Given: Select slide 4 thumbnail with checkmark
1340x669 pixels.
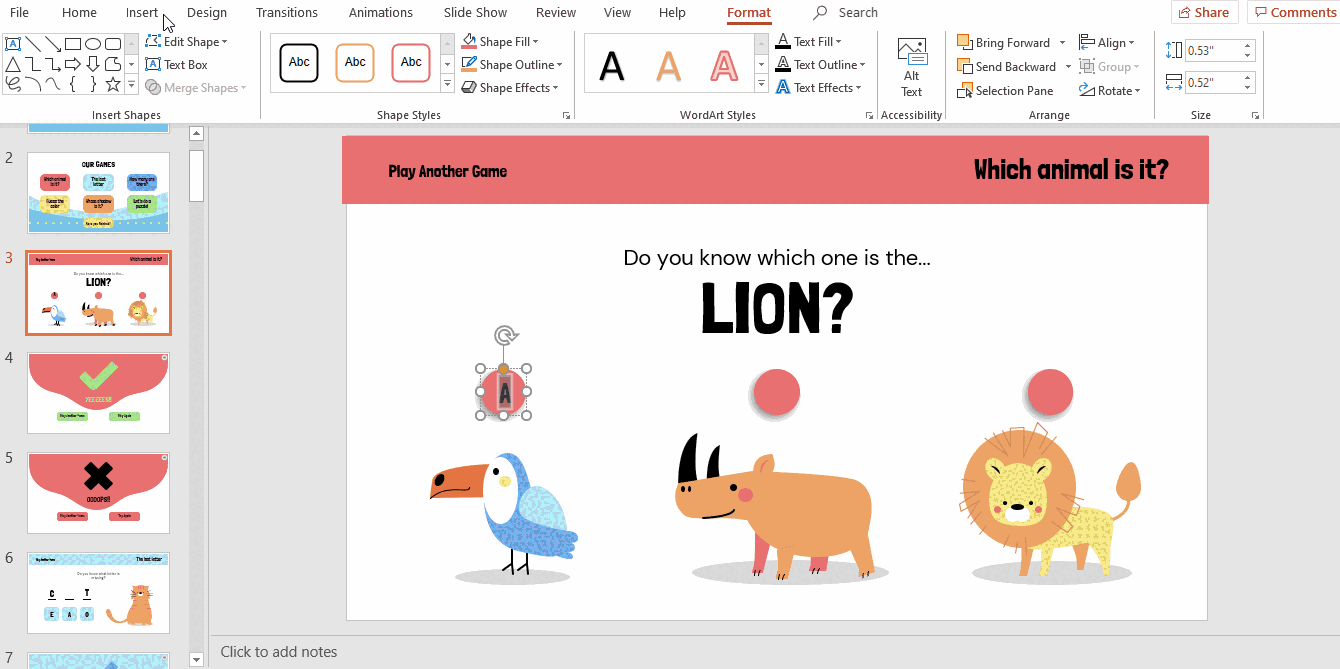Looking at the screenshot, I should tap(98, 392).
